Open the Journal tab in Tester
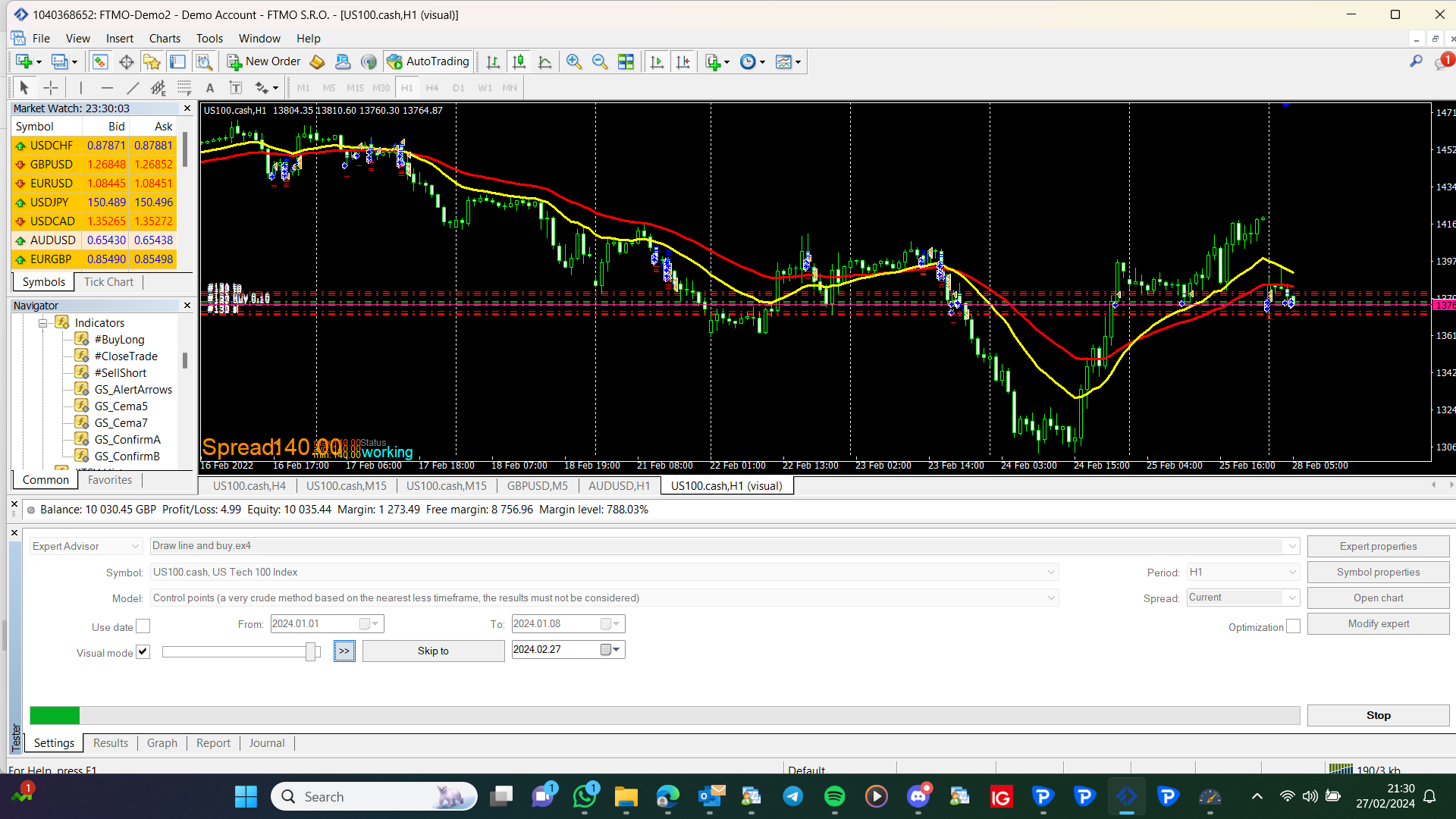Image resolution: width=1456 pixels, height=819 pixels. (267, 743)
